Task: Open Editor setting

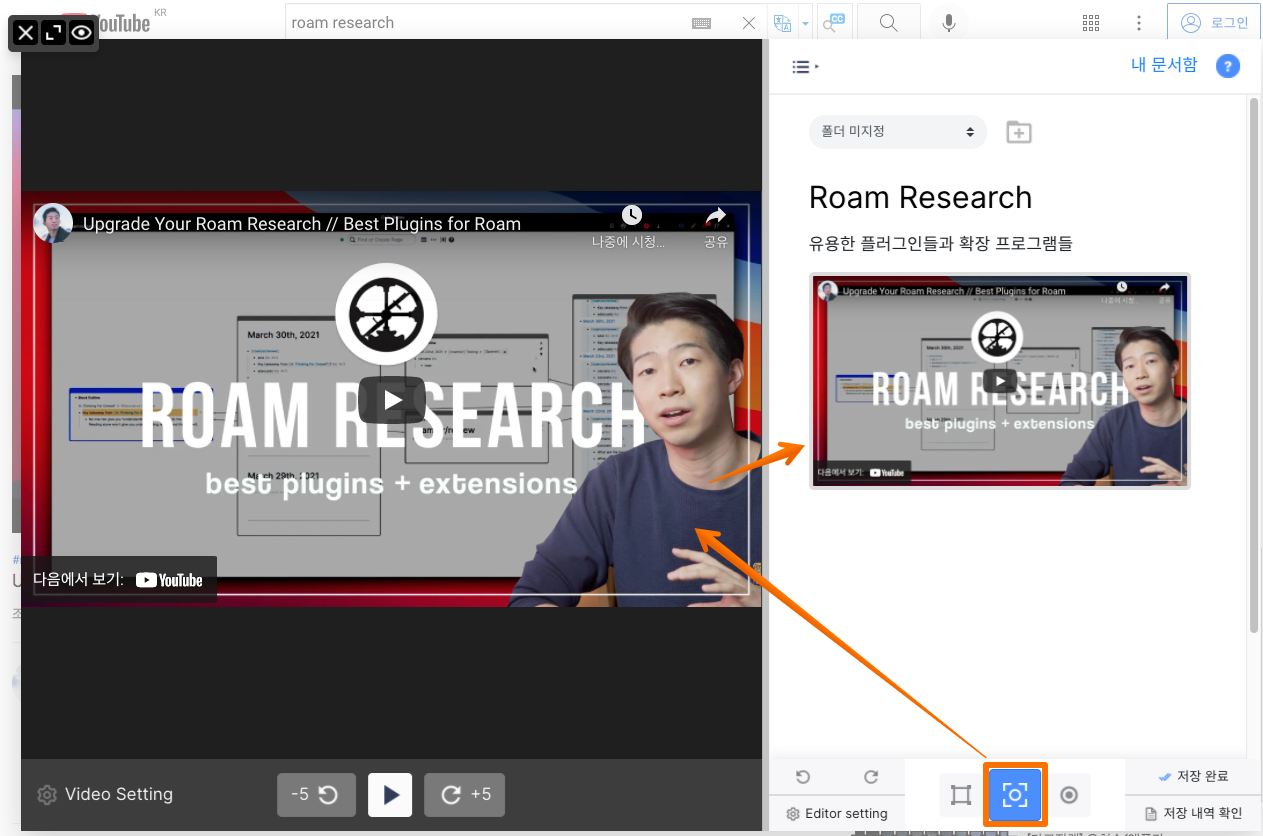Action: click(837, 813)
